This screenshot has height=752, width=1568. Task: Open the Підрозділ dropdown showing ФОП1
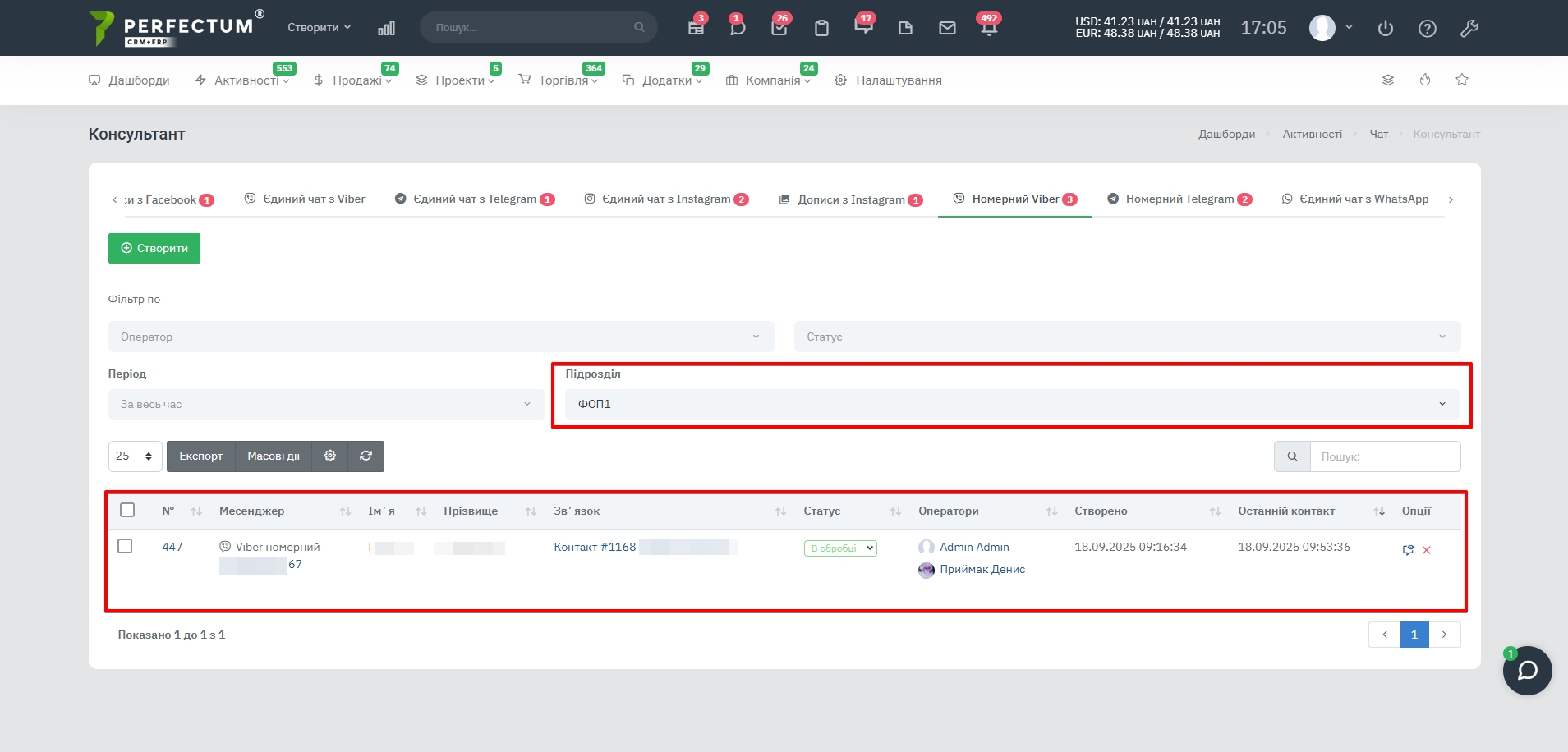click(x=1011, y=404)
